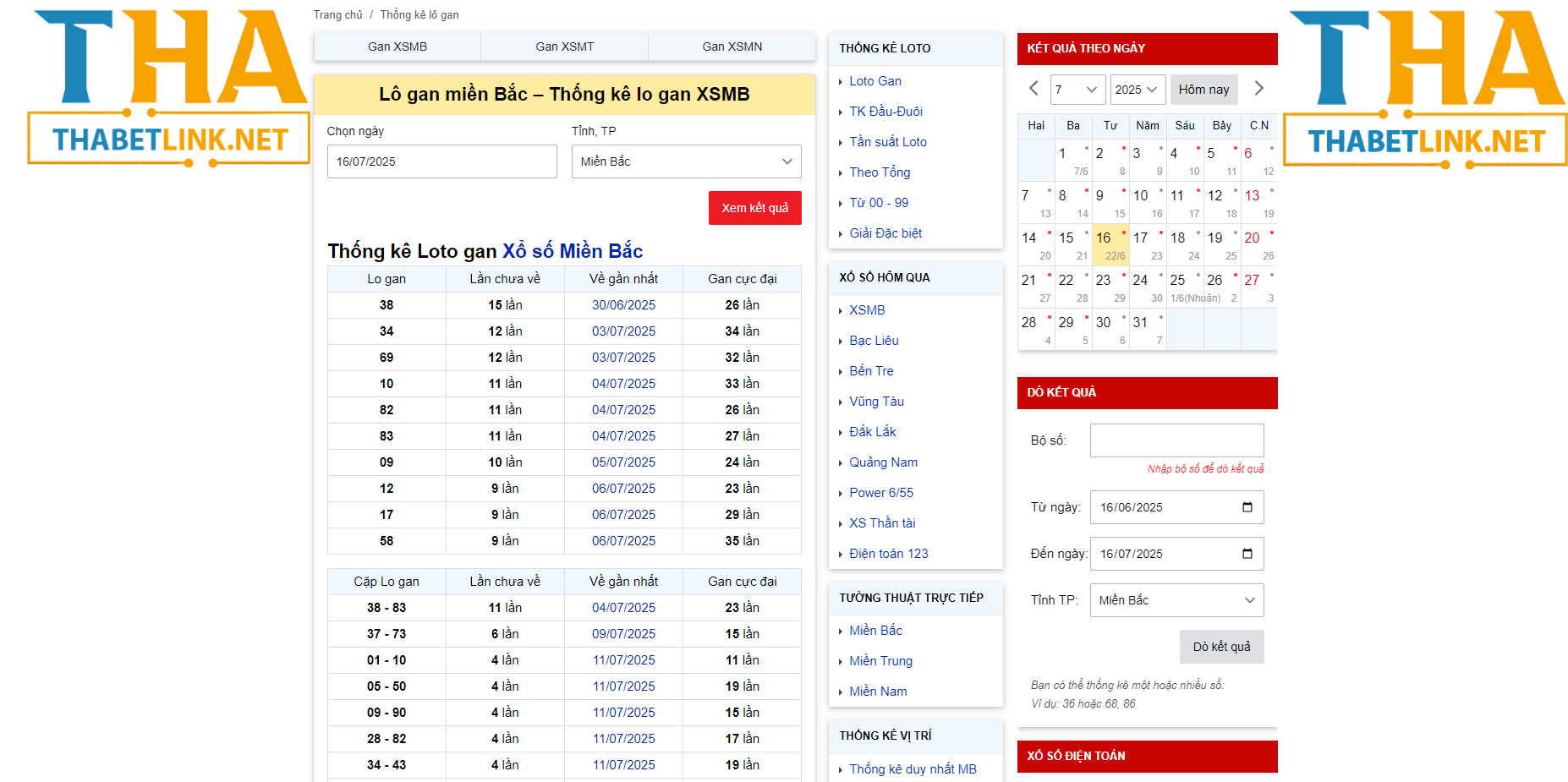Viewport: 1568px width, 782px height.
Task: Click the Chọn ngày date field
Action: pos(441,161)
